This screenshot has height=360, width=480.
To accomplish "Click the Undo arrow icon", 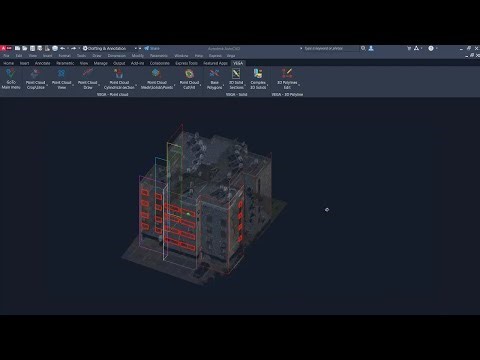I will tap(63, 49).
